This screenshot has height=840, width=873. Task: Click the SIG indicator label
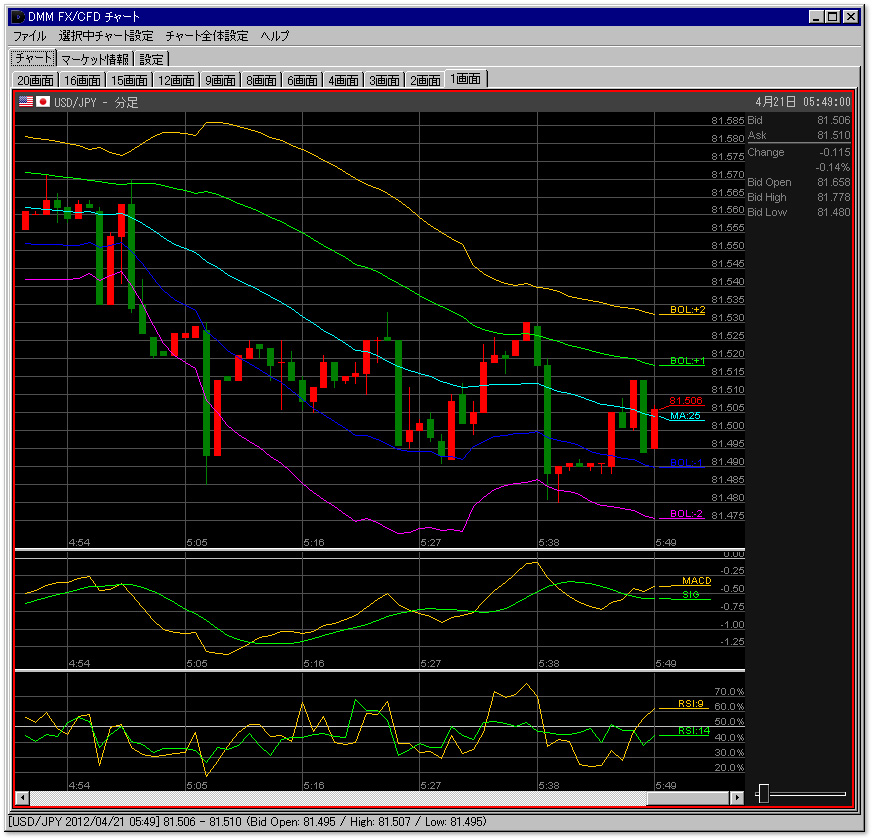pos(690,595)
